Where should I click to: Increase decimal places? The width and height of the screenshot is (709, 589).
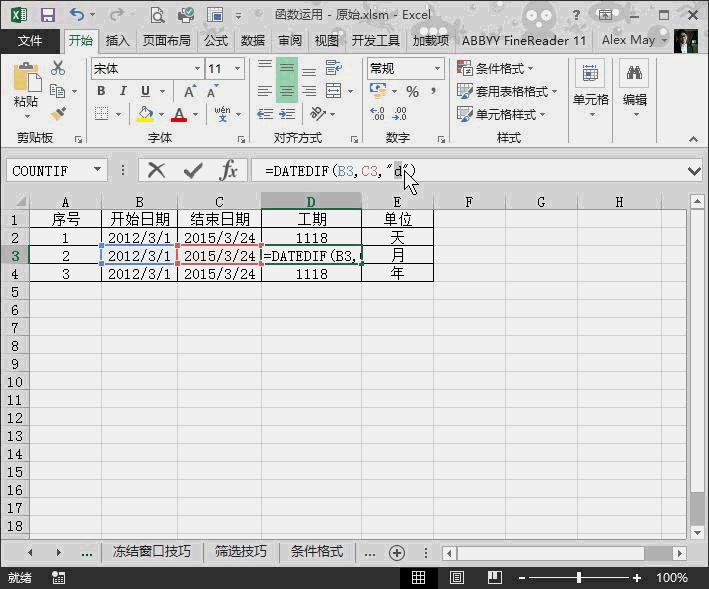(377, 113)
